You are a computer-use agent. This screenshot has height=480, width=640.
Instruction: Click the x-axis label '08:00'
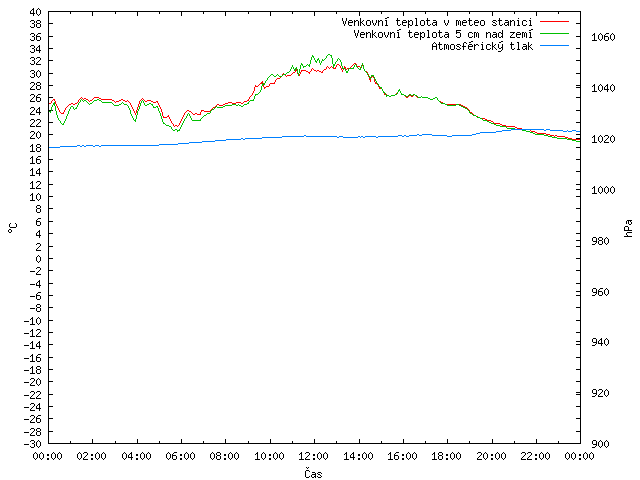click(x=225, y=456)
